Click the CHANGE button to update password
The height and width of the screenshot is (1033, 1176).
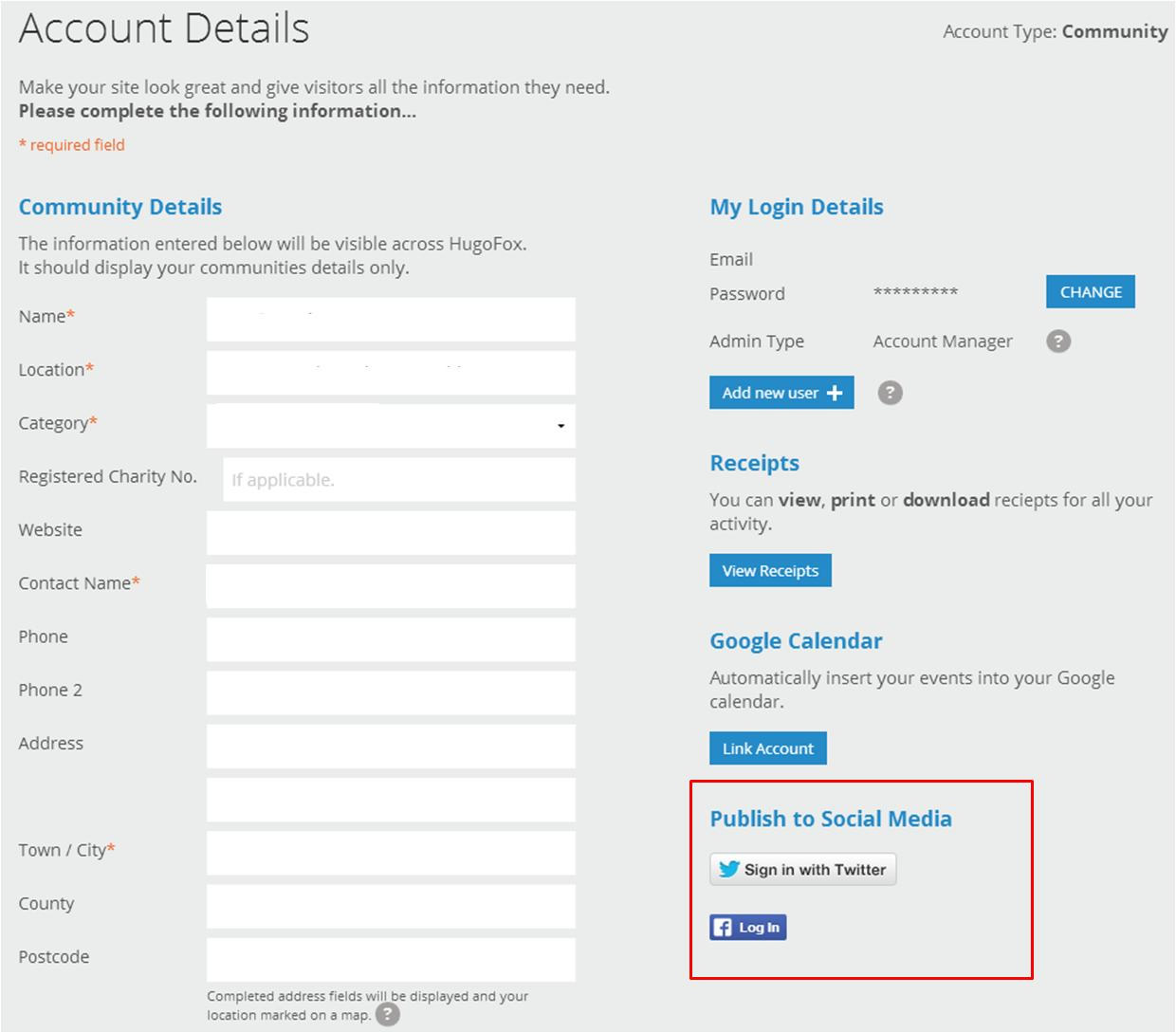(x=1090, y=291)
